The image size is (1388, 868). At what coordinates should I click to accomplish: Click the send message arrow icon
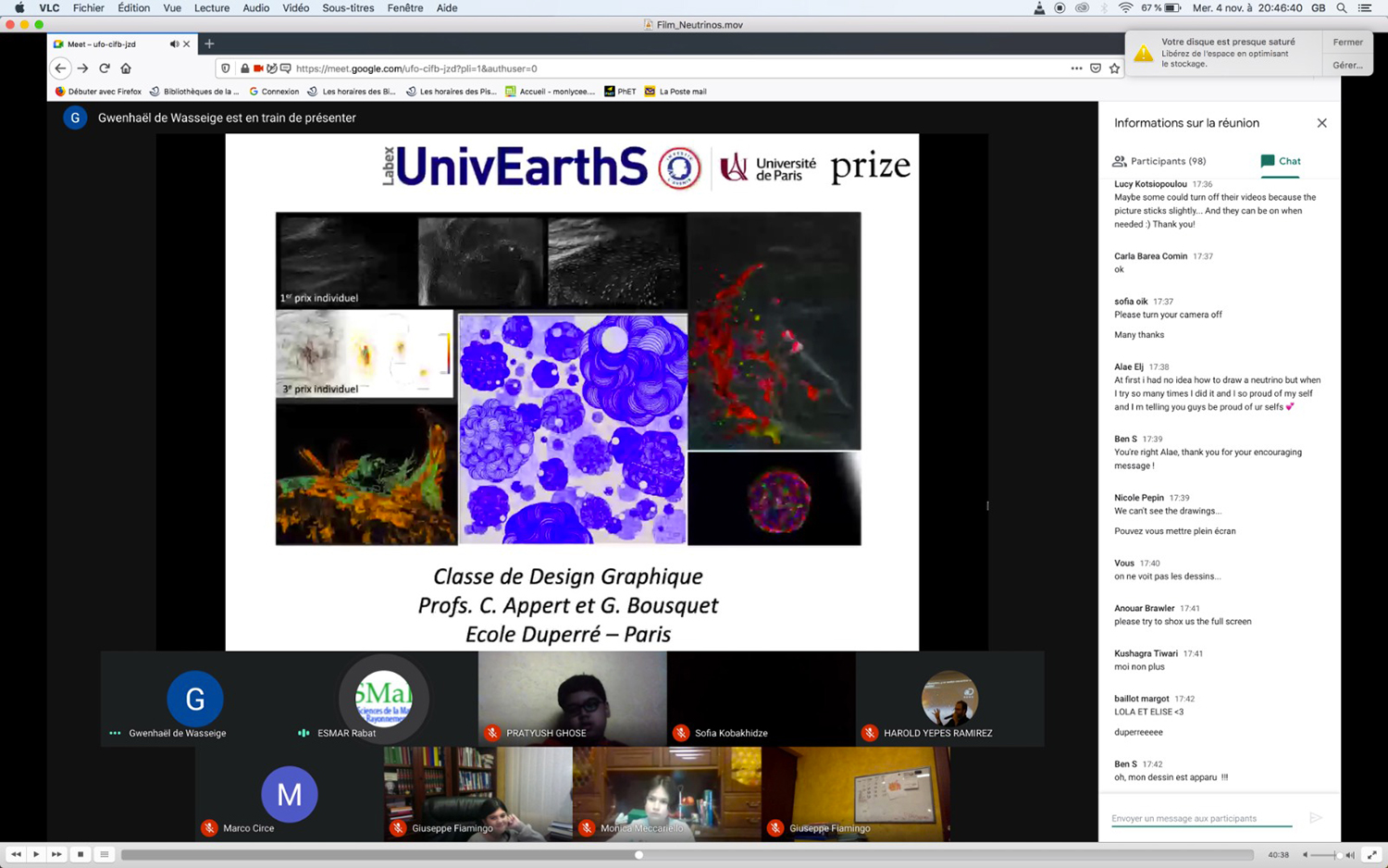pos(1316,817)
